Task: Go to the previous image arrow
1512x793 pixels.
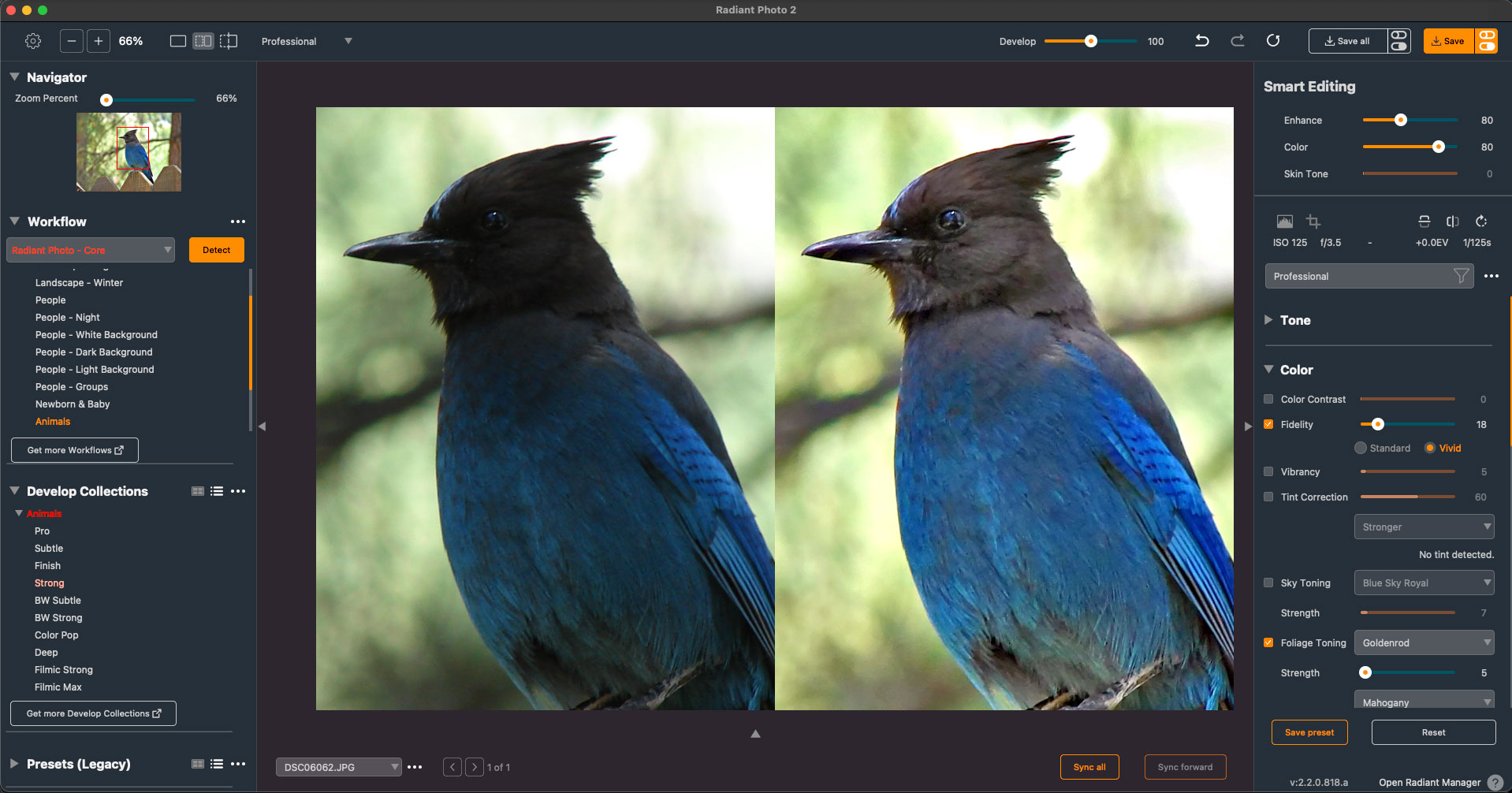Action: tap(452, 767)
